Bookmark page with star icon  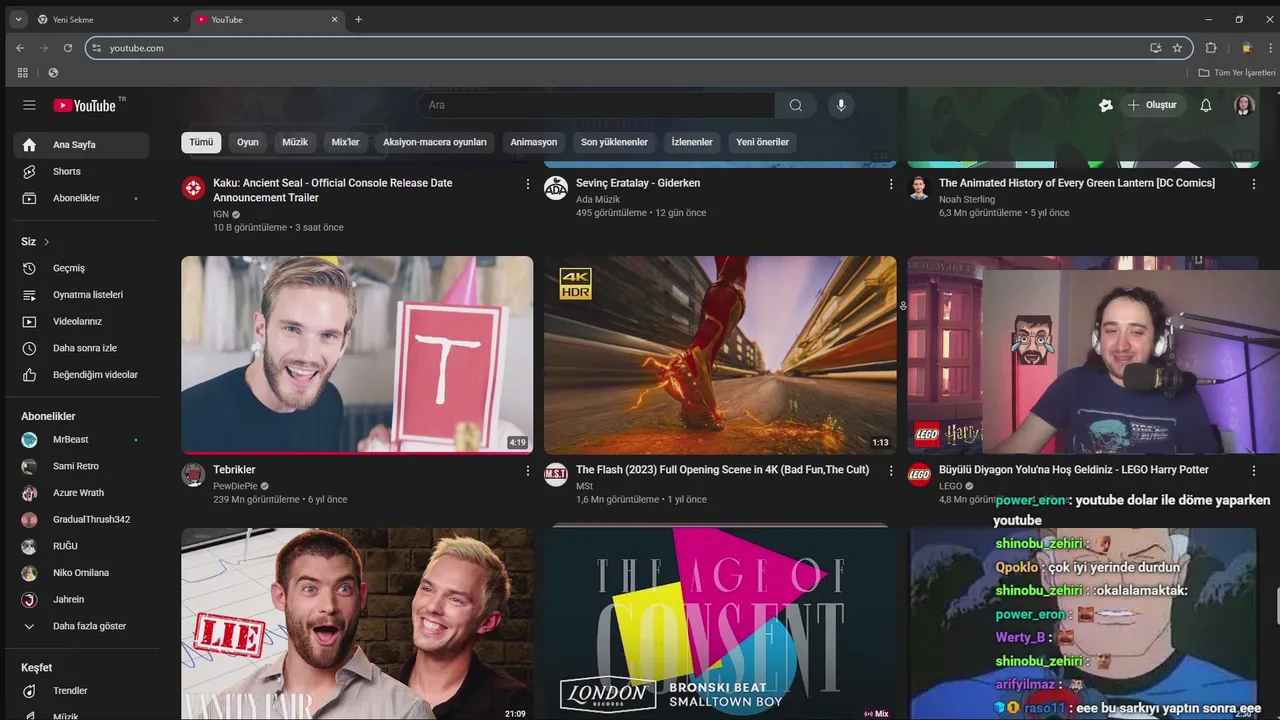1177,48
